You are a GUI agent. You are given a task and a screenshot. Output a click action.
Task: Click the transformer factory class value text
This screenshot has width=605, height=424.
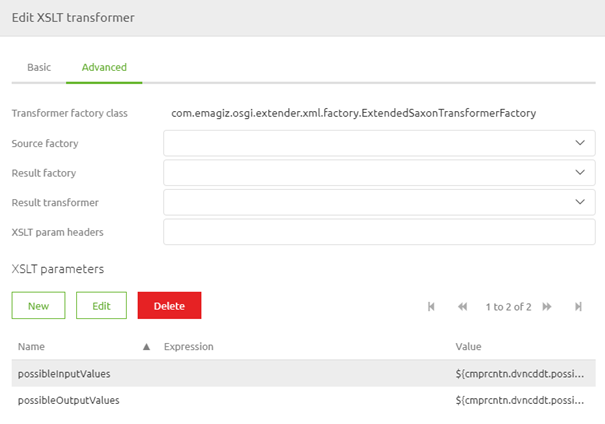pos(354,113)
